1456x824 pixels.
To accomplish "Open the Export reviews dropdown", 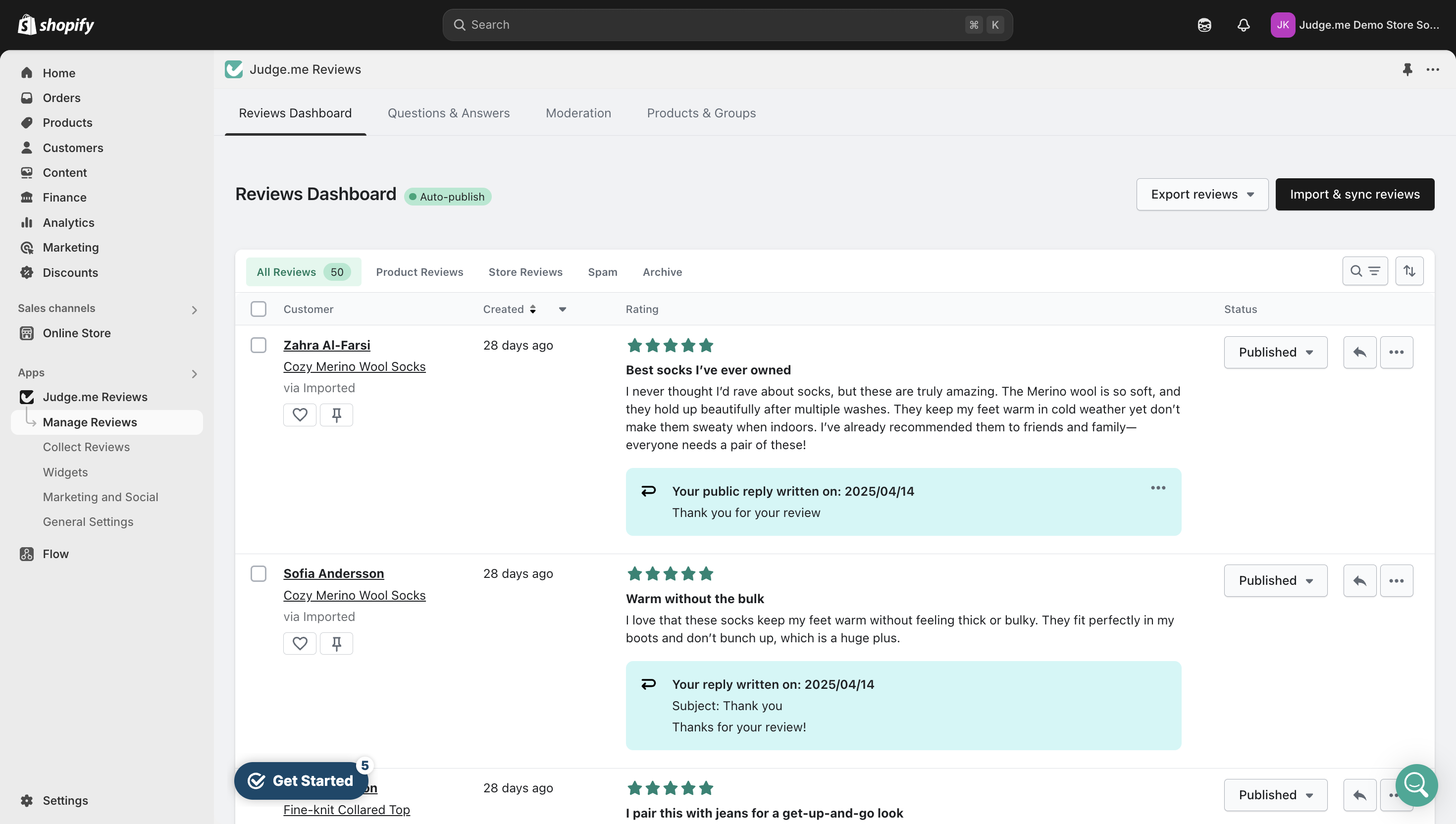I will click(x=1202, y=195).
